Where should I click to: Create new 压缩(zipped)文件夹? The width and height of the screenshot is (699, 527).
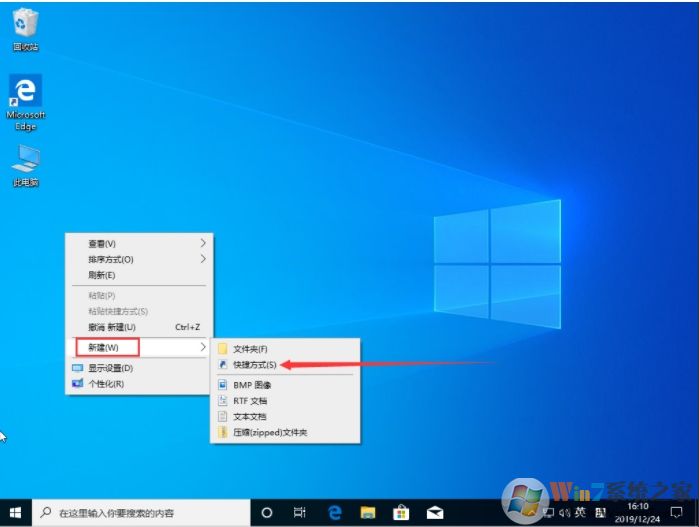(285, 432)
